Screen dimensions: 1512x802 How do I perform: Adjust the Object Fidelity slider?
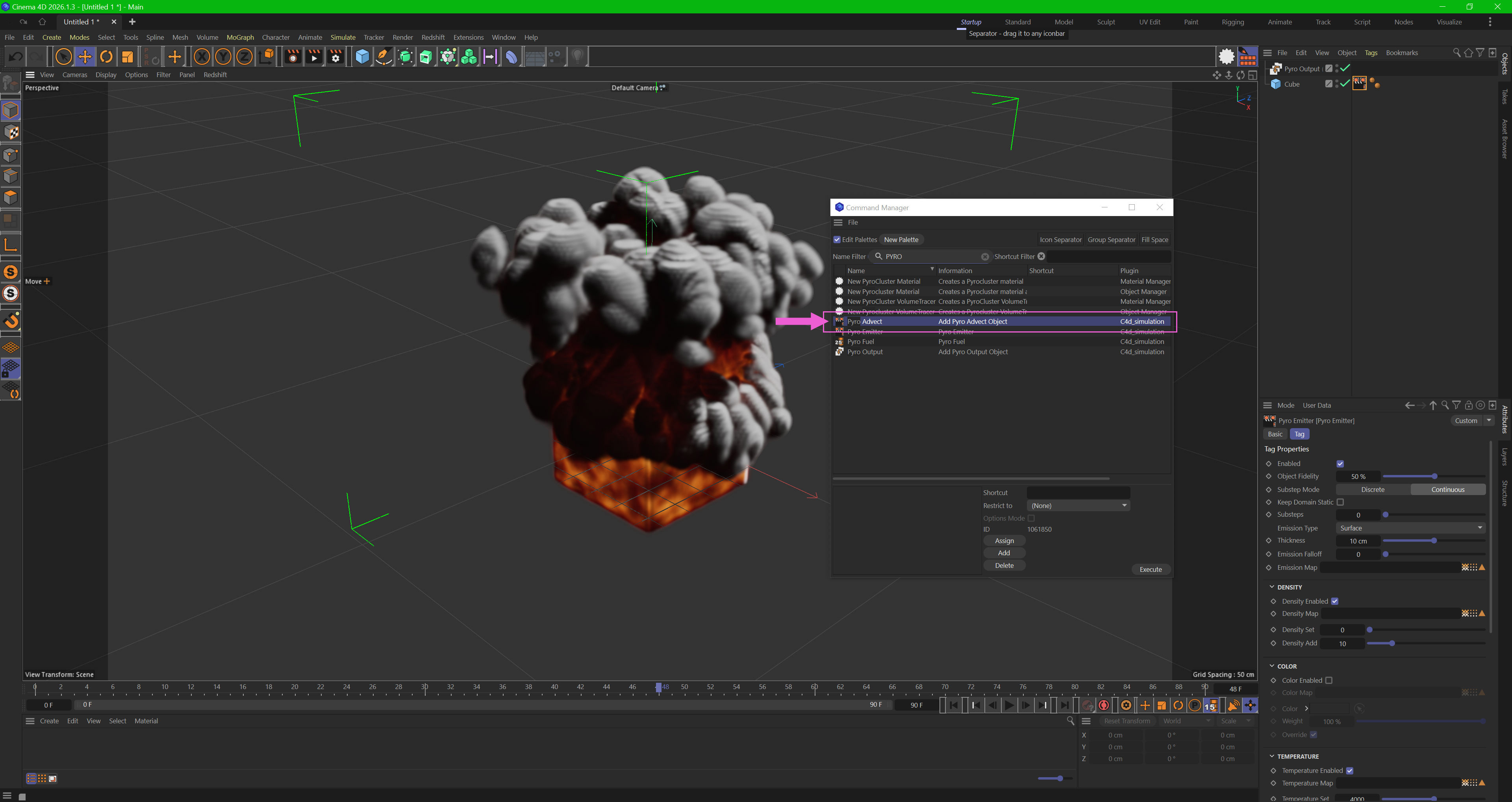pyautogui.click(x=1434, y=477)
